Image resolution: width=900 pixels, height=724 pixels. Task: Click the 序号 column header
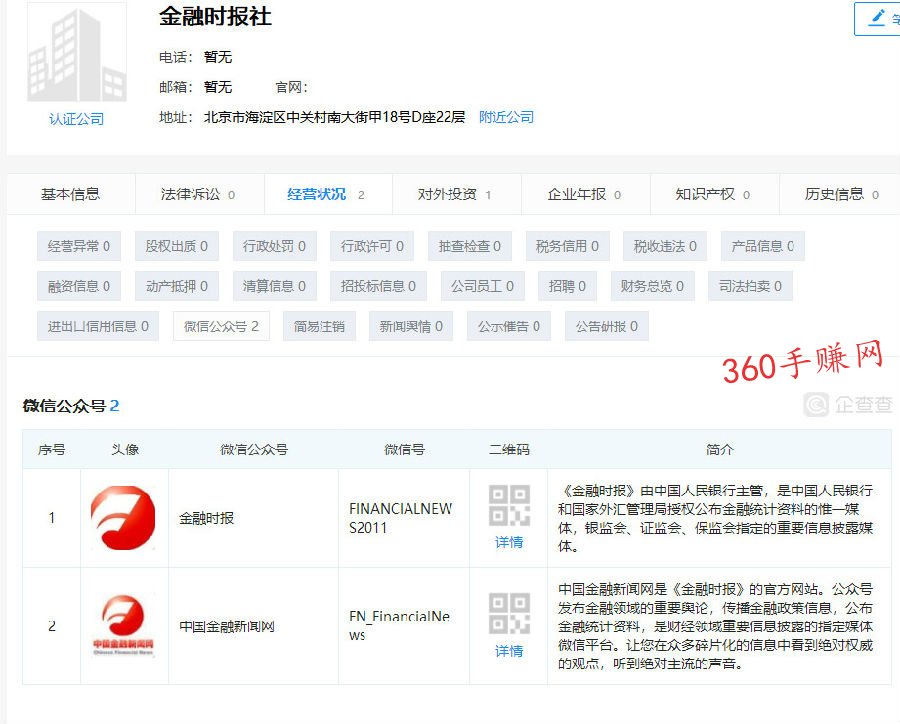point(52,450)
